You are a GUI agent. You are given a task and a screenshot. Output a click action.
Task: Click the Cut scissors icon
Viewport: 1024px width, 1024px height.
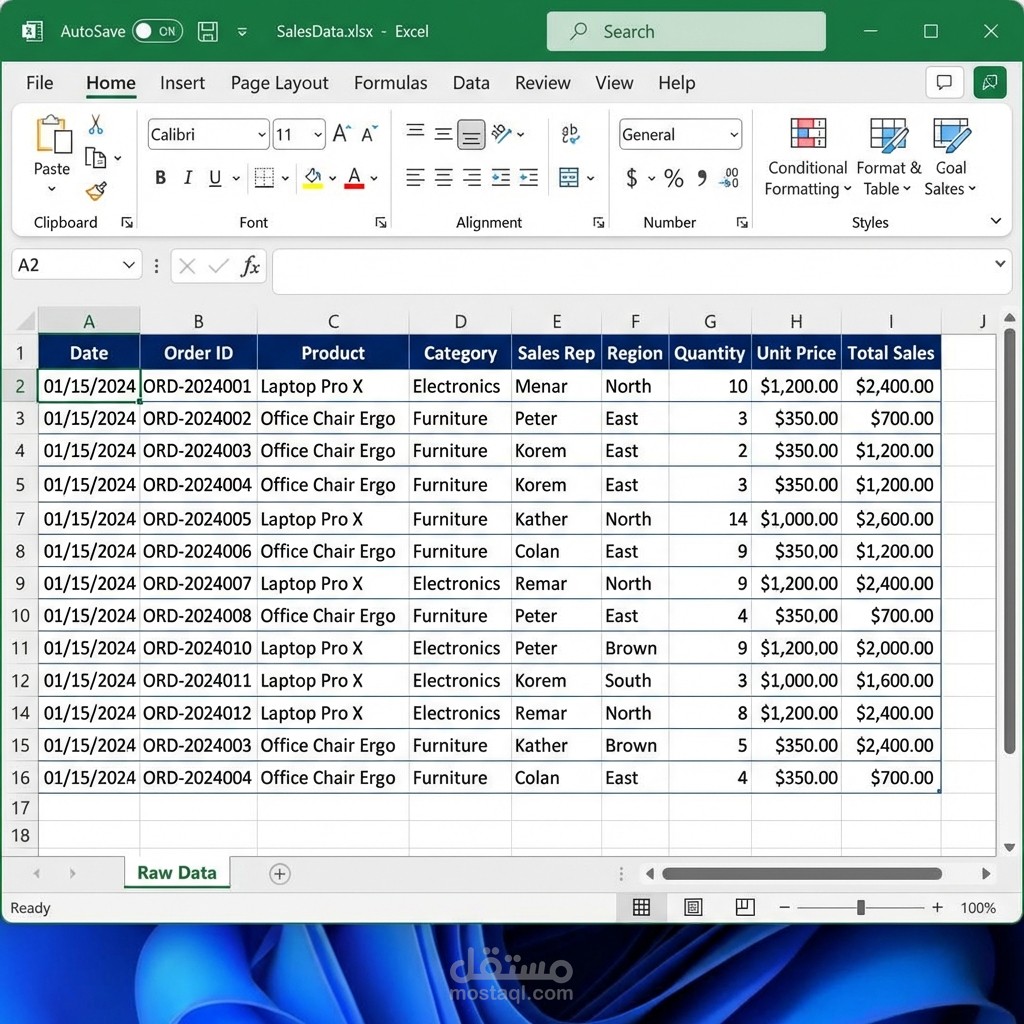(95, 124)
